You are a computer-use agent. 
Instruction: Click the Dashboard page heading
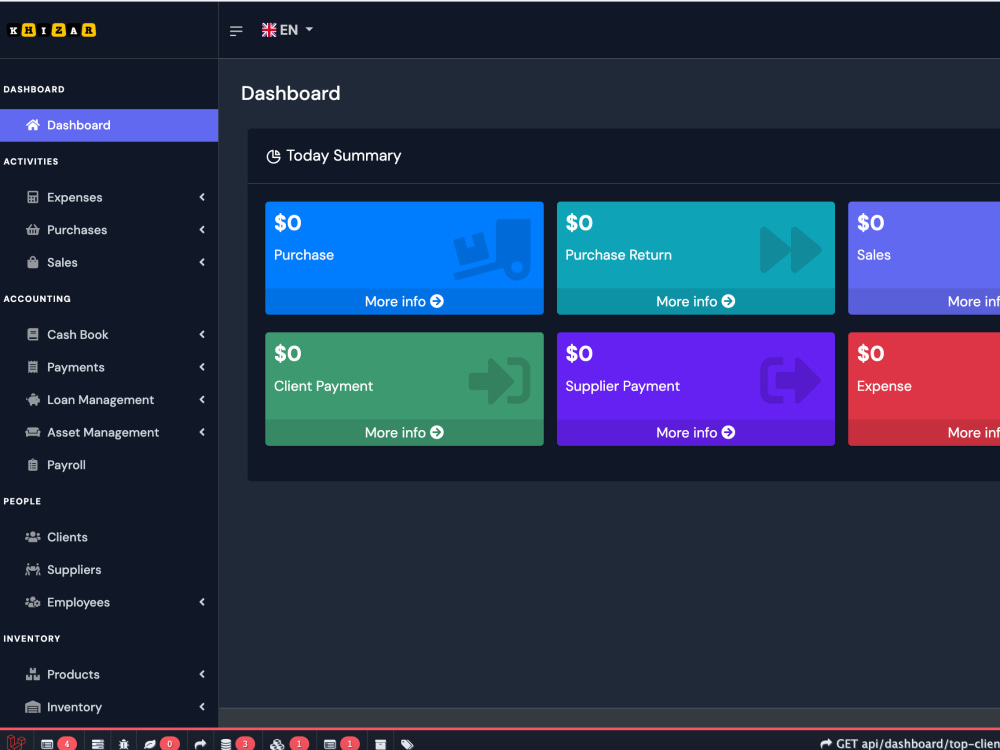point(291,93)
